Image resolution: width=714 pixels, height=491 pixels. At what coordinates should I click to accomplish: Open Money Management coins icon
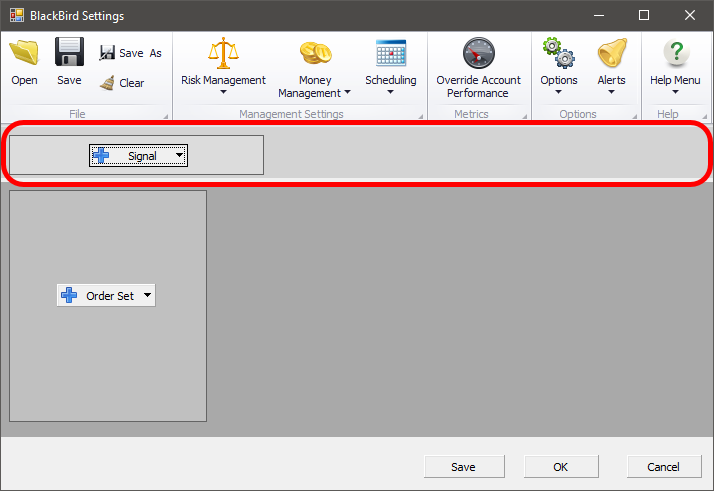point(315,53)
